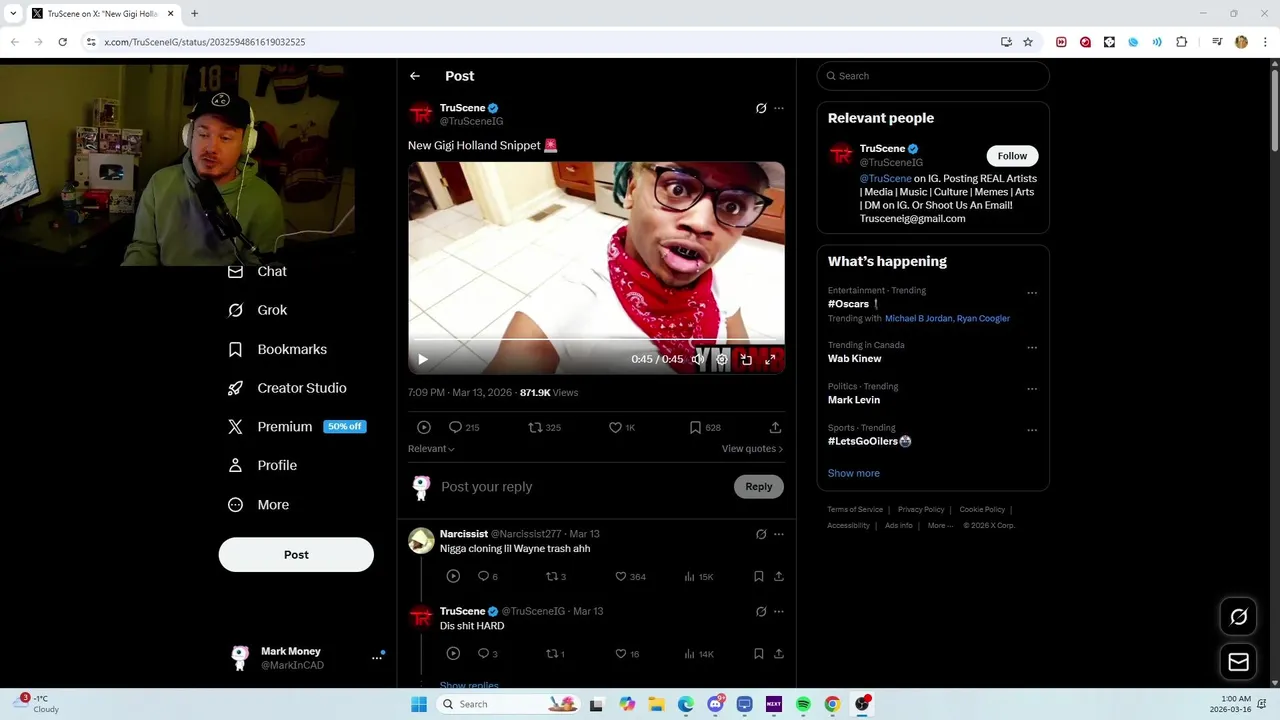Open Profile in the sidebar
The width and height of the screenshot is (1280, 720).
(262, 466)
